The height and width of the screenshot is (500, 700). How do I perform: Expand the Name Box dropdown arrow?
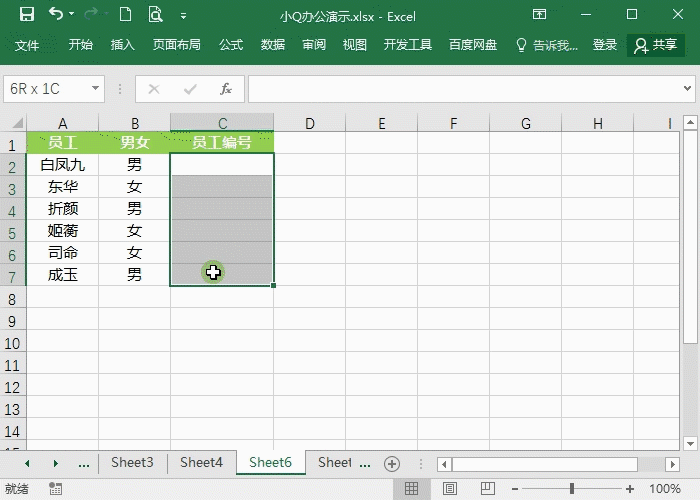coord(95,88)
